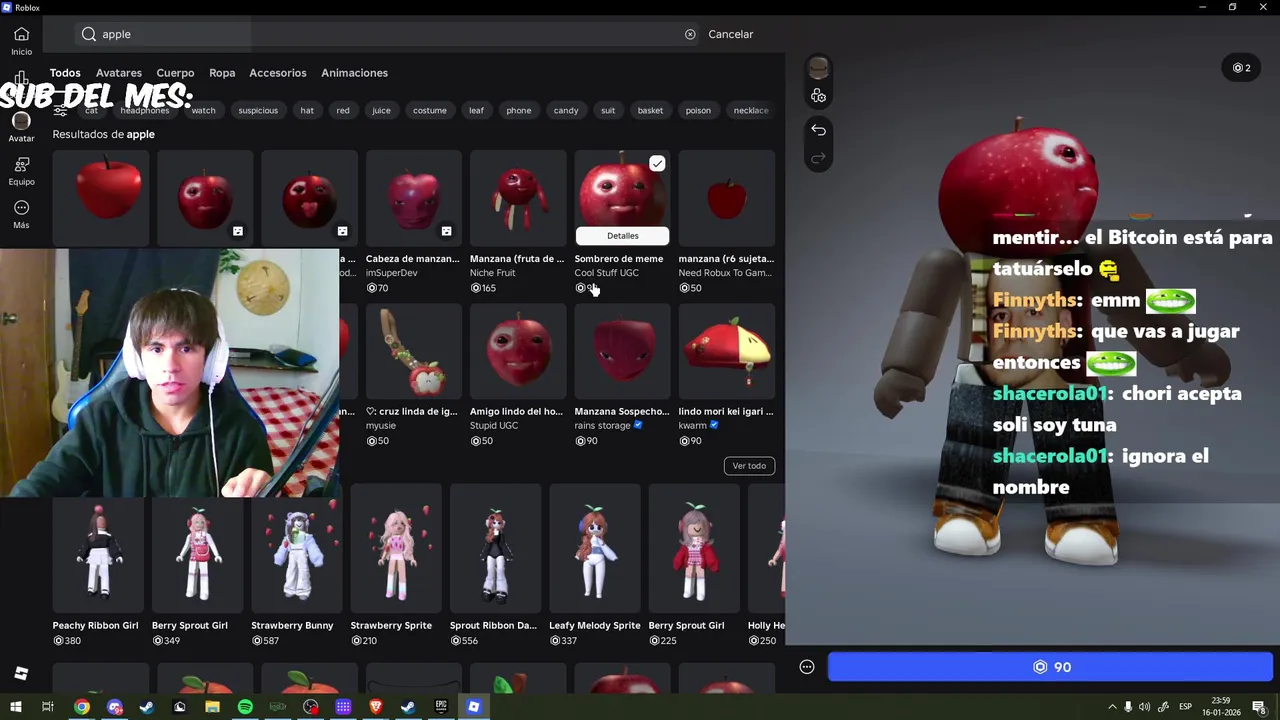The height and width of the screenshot is (720, 1280).
Task: Open the Avatar section in sidebar
Action: [x=21, y=127]
